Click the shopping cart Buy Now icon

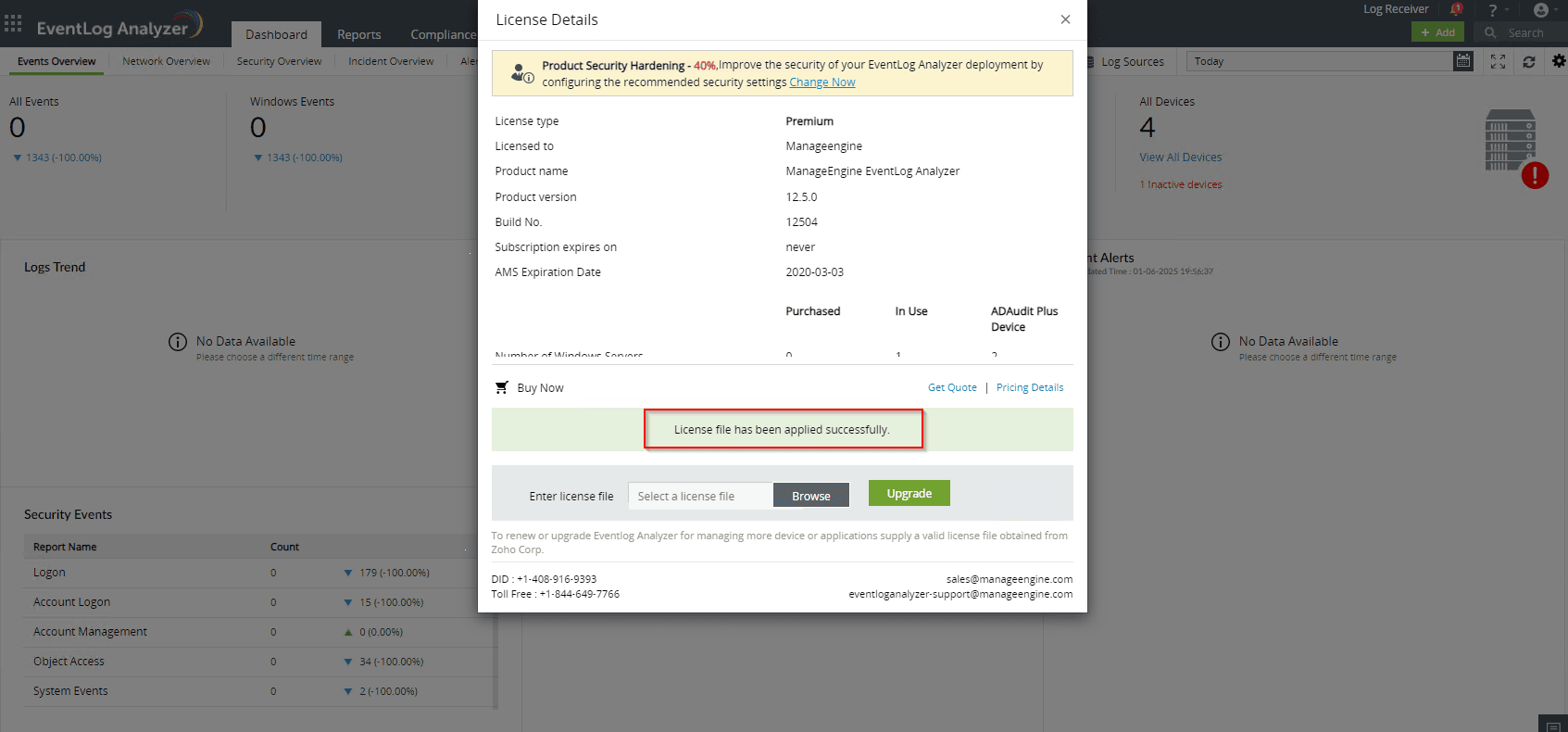click(x=502, y=387)
